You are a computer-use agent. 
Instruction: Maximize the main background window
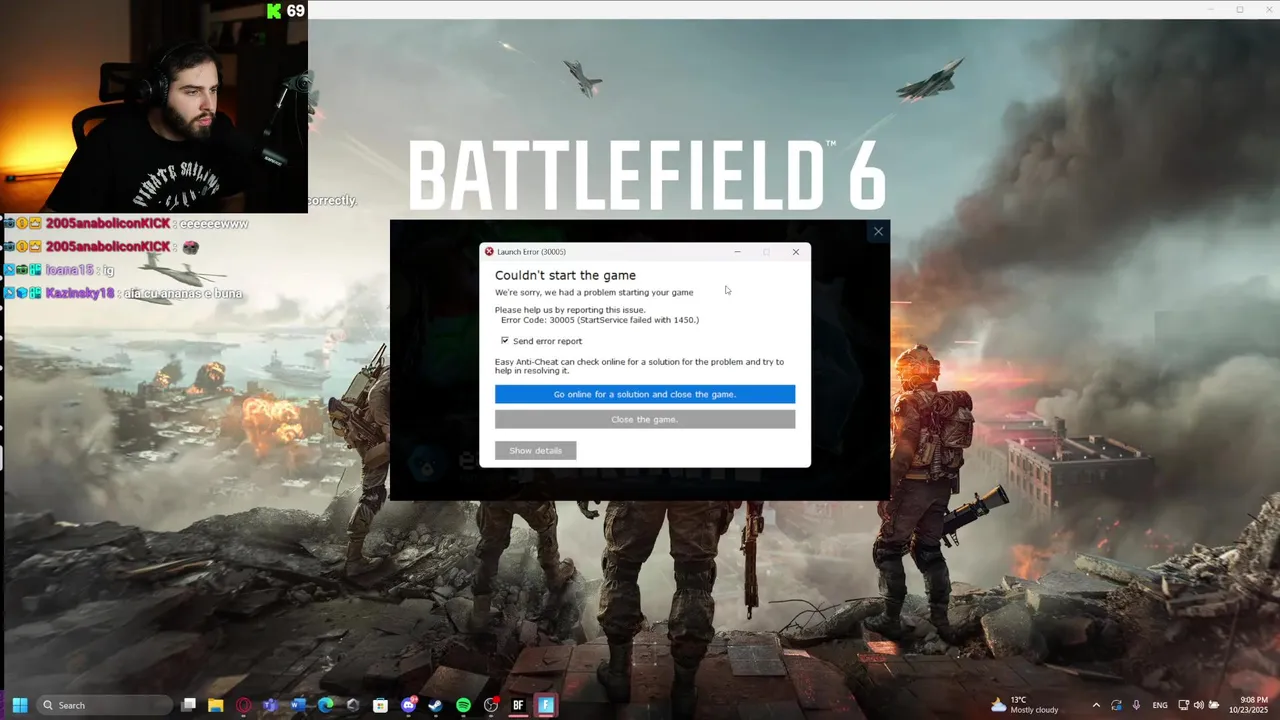(1240, 9)
